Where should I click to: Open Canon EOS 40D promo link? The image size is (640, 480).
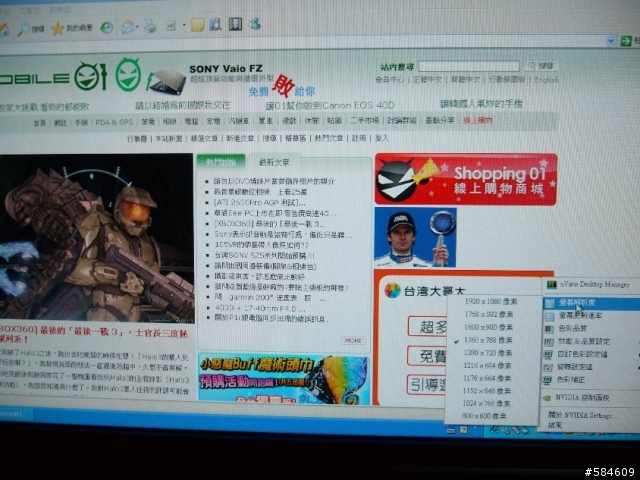click(330, 106)
